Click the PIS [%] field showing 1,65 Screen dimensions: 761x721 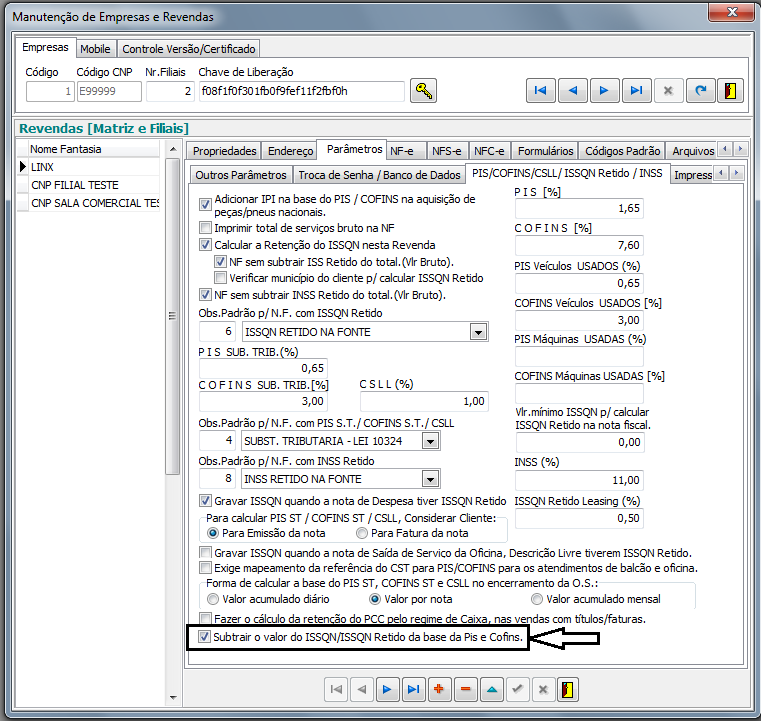(579, 209)
